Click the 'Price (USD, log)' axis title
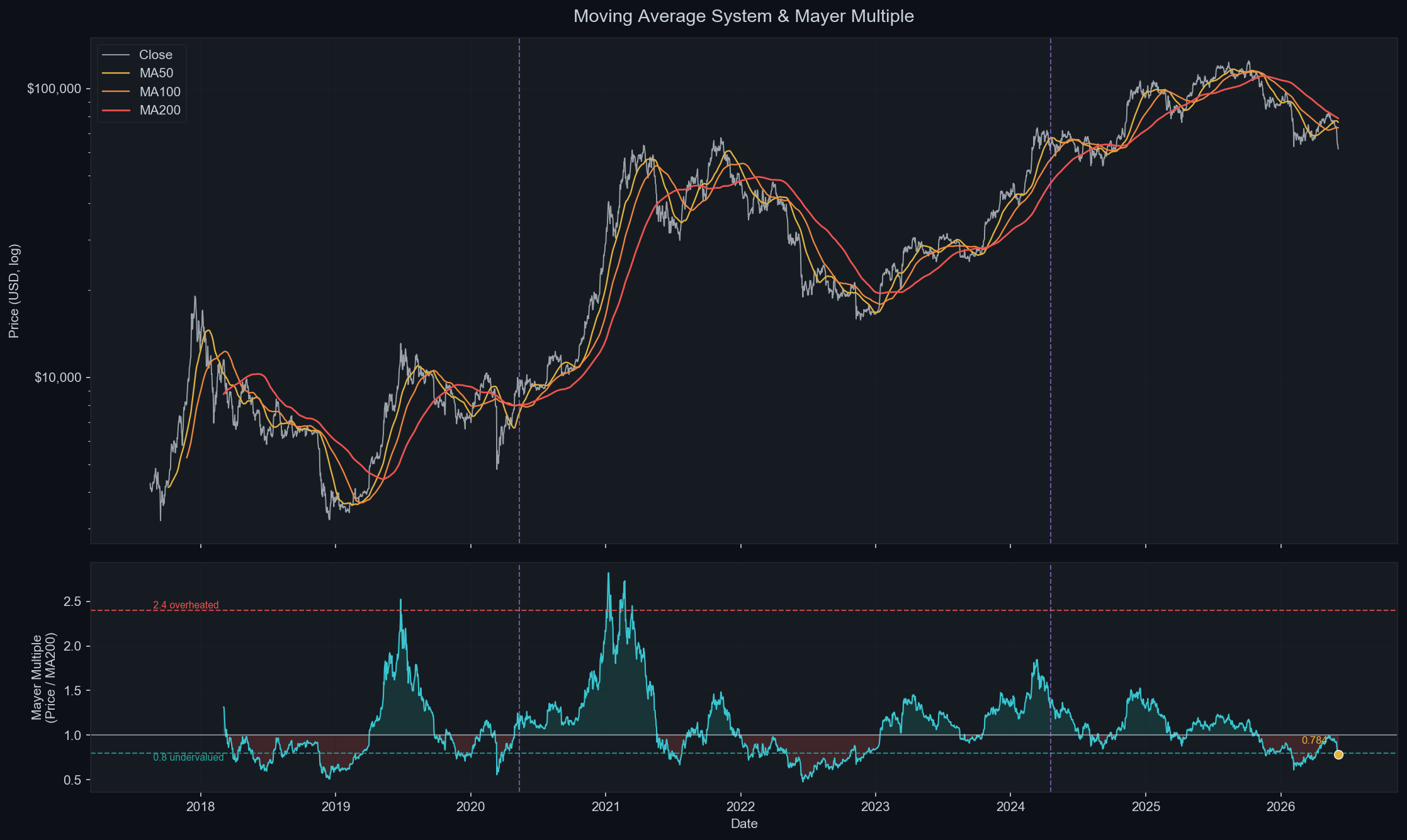Viewport: 1407px width, 840px height. coord(14,291)
